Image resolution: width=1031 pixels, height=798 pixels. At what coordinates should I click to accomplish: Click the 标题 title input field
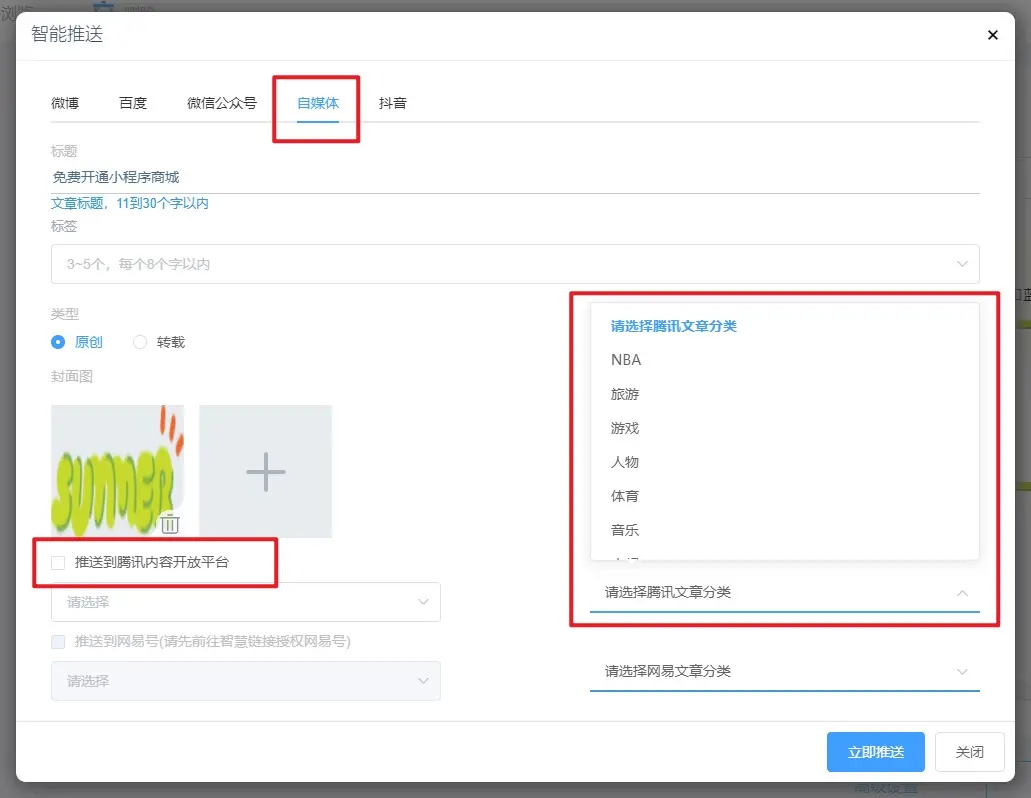point(515,177)
